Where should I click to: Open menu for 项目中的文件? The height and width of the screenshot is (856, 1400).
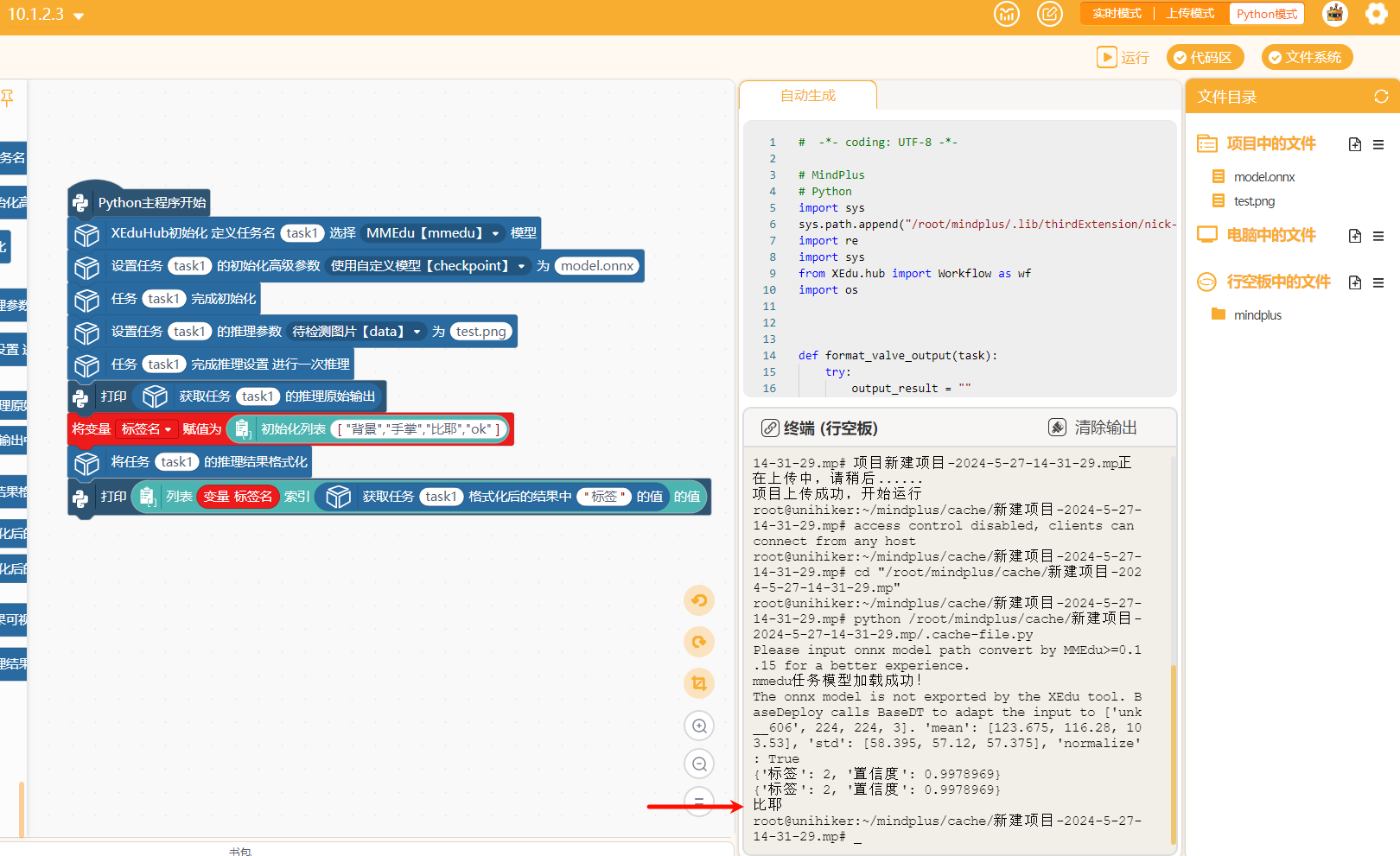coord(1378,144)
